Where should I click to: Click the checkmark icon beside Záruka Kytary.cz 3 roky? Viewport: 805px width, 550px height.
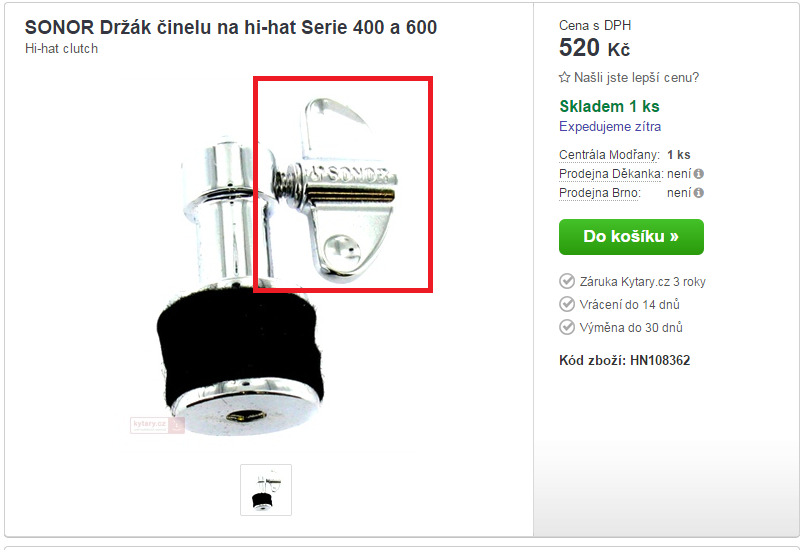tap(567, 281)
